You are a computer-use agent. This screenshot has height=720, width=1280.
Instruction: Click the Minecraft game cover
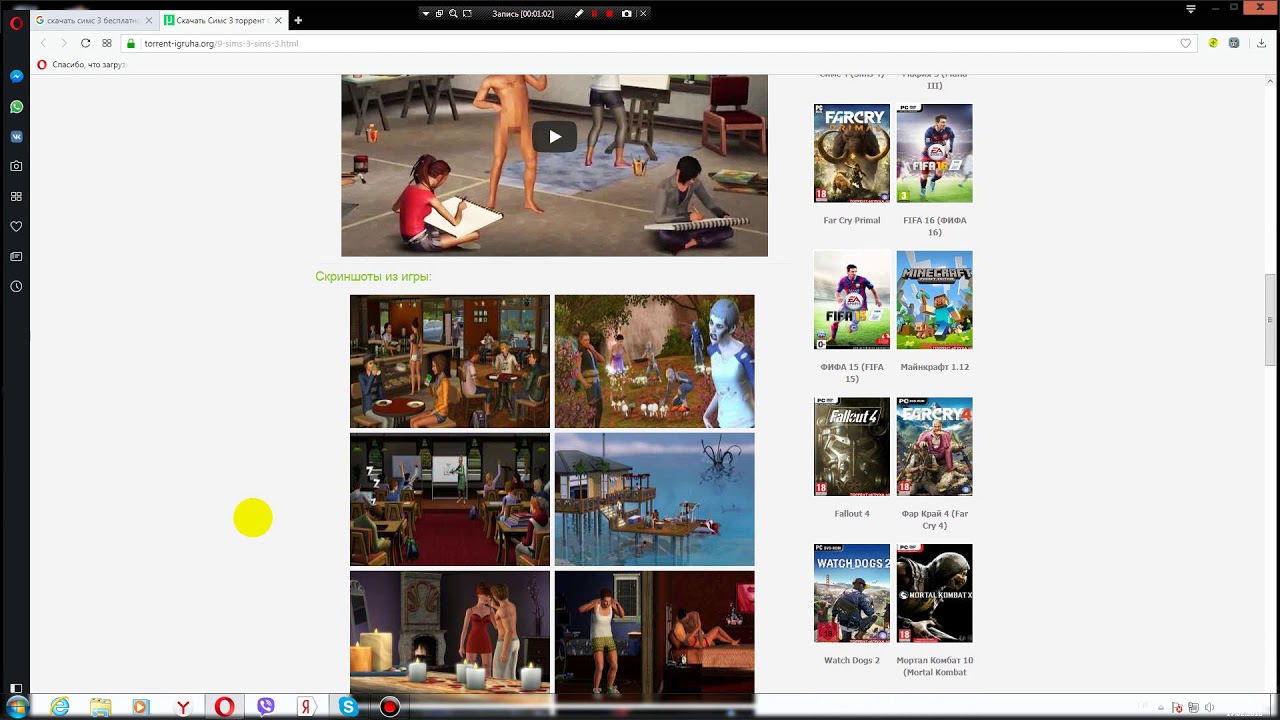coord(934,300)
